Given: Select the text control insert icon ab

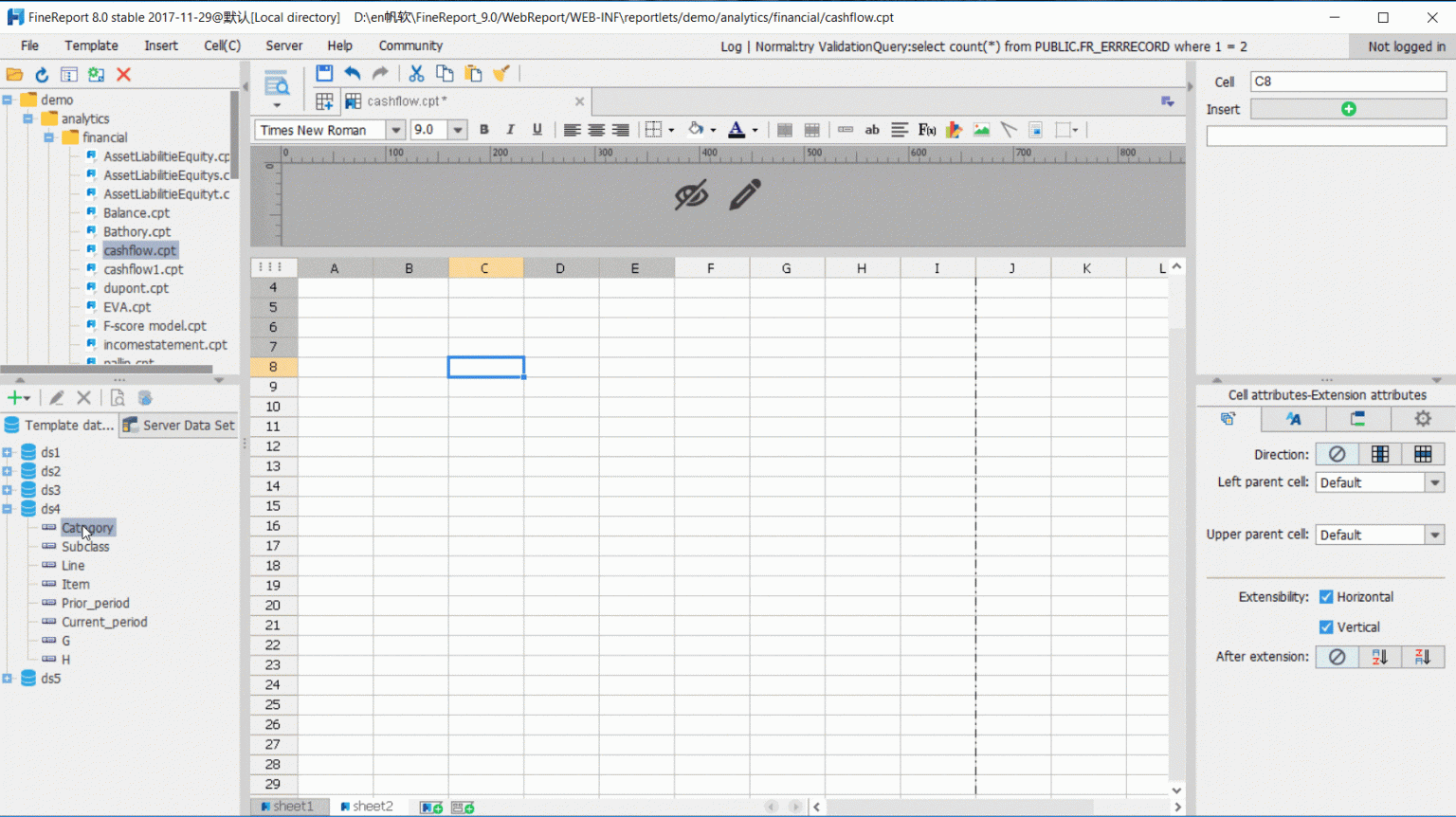Looking at the screenshot, I should [872, 130].
